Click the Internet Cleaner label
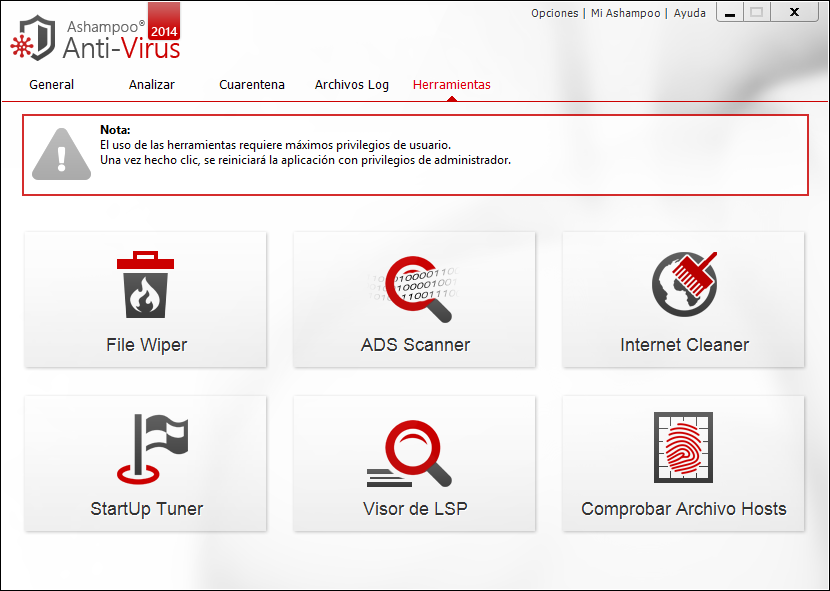 [x=684, y=345]
